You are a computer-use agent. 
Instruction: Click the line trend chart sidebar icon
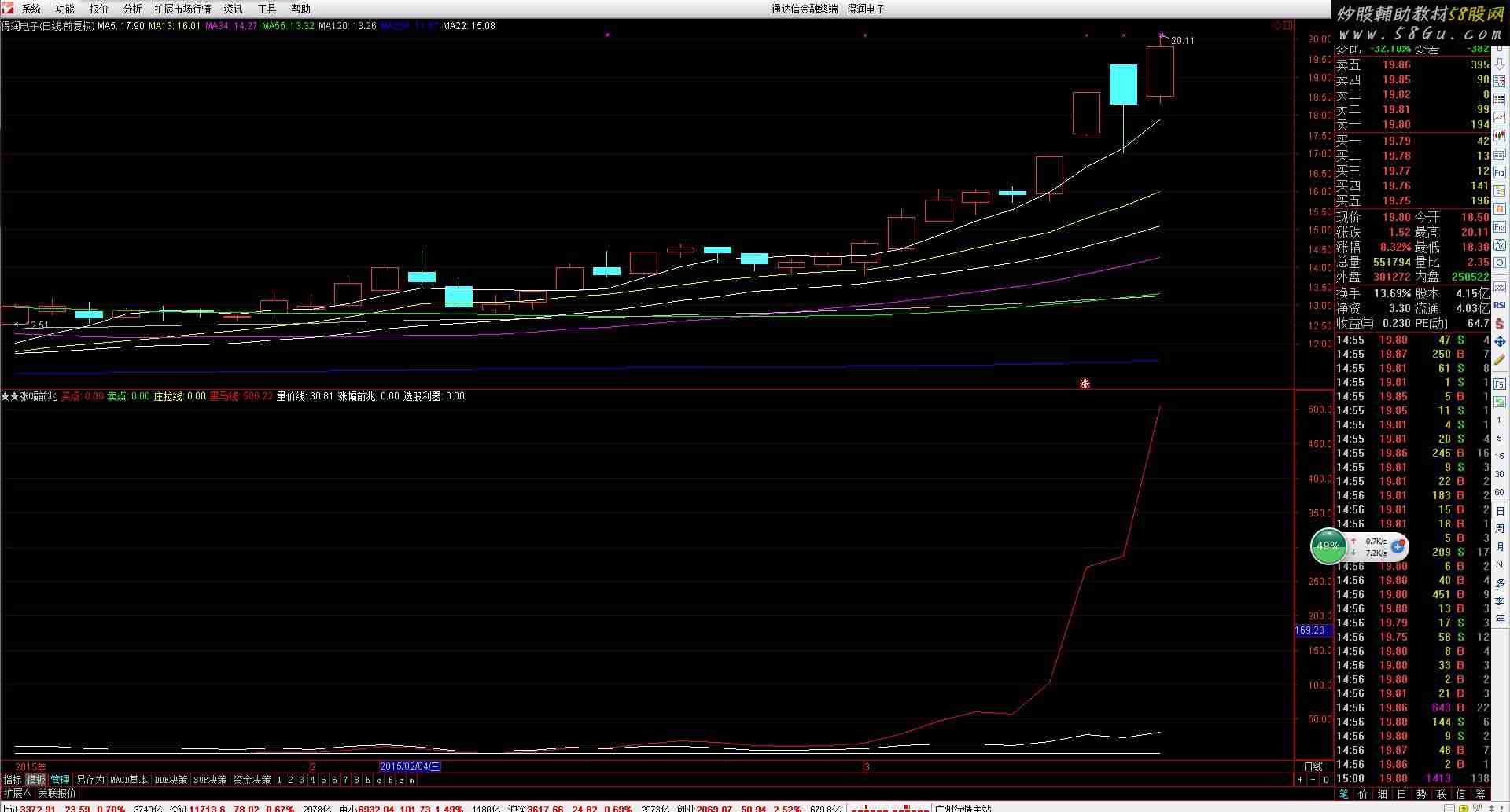click(1500, 117)
